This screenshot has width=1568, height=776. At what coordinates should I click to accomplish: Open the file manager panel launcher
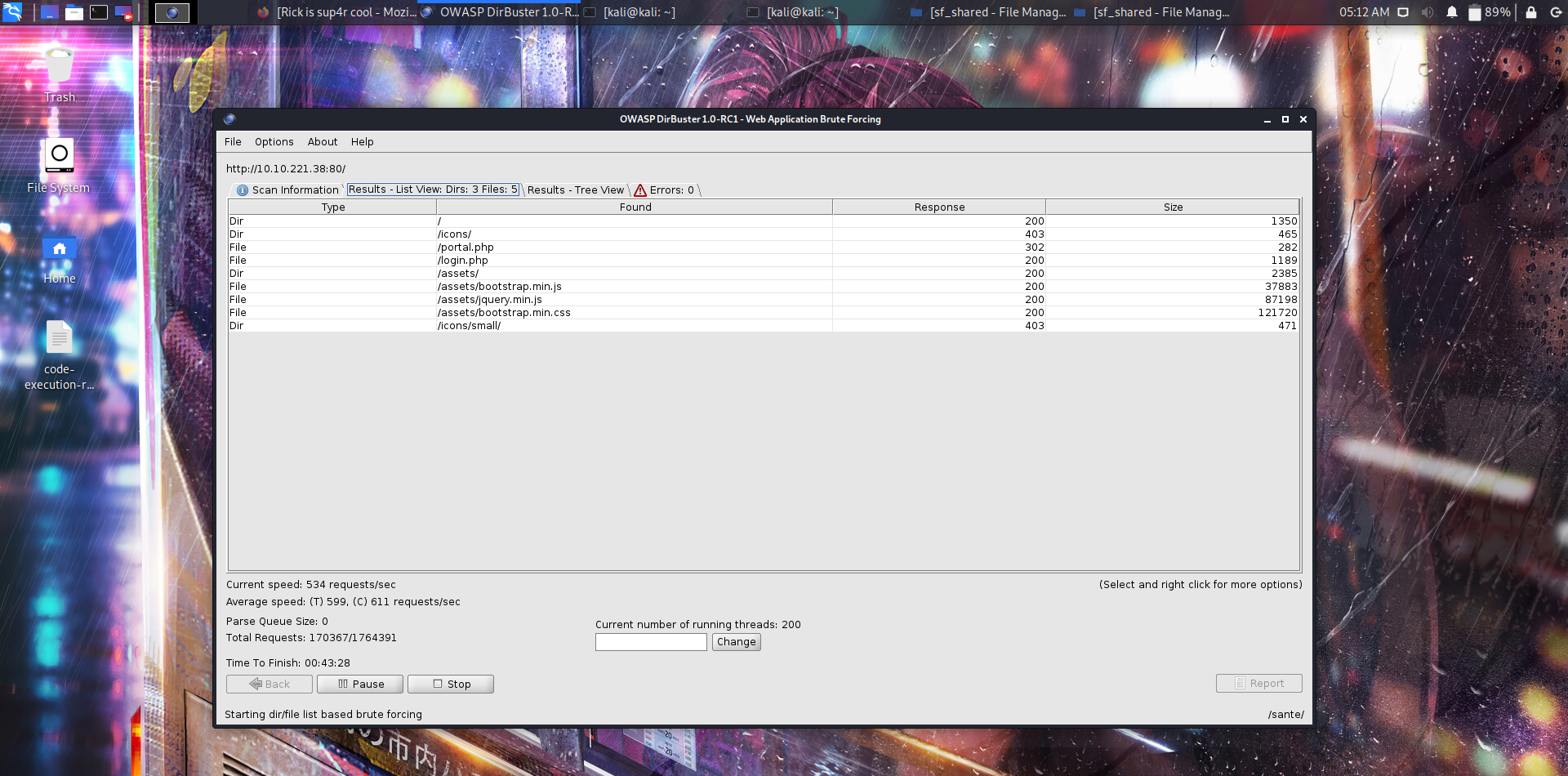tap(74, 12)
